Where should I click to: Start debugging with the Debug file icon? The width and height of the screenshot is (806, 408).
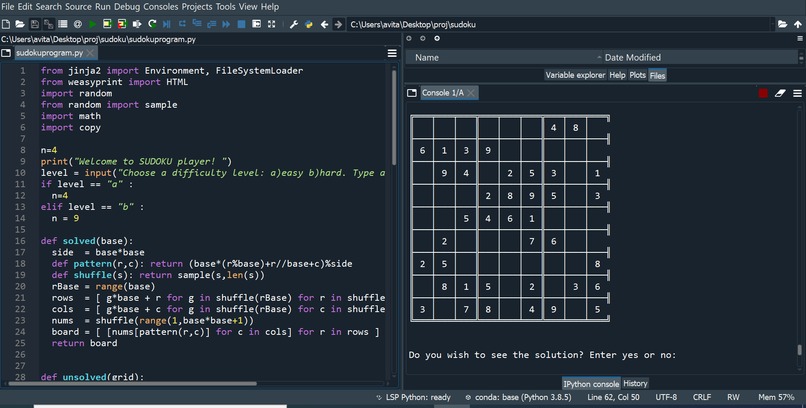pyautogui.click(x=167, y=24)
